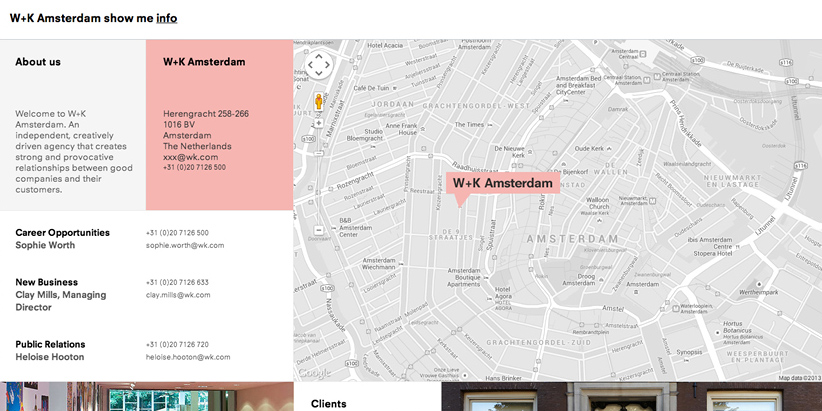Click Hans Brinker map label
The height and width of the screenshot is (411, 822).
pyautogui.click(x=503, y=378)
